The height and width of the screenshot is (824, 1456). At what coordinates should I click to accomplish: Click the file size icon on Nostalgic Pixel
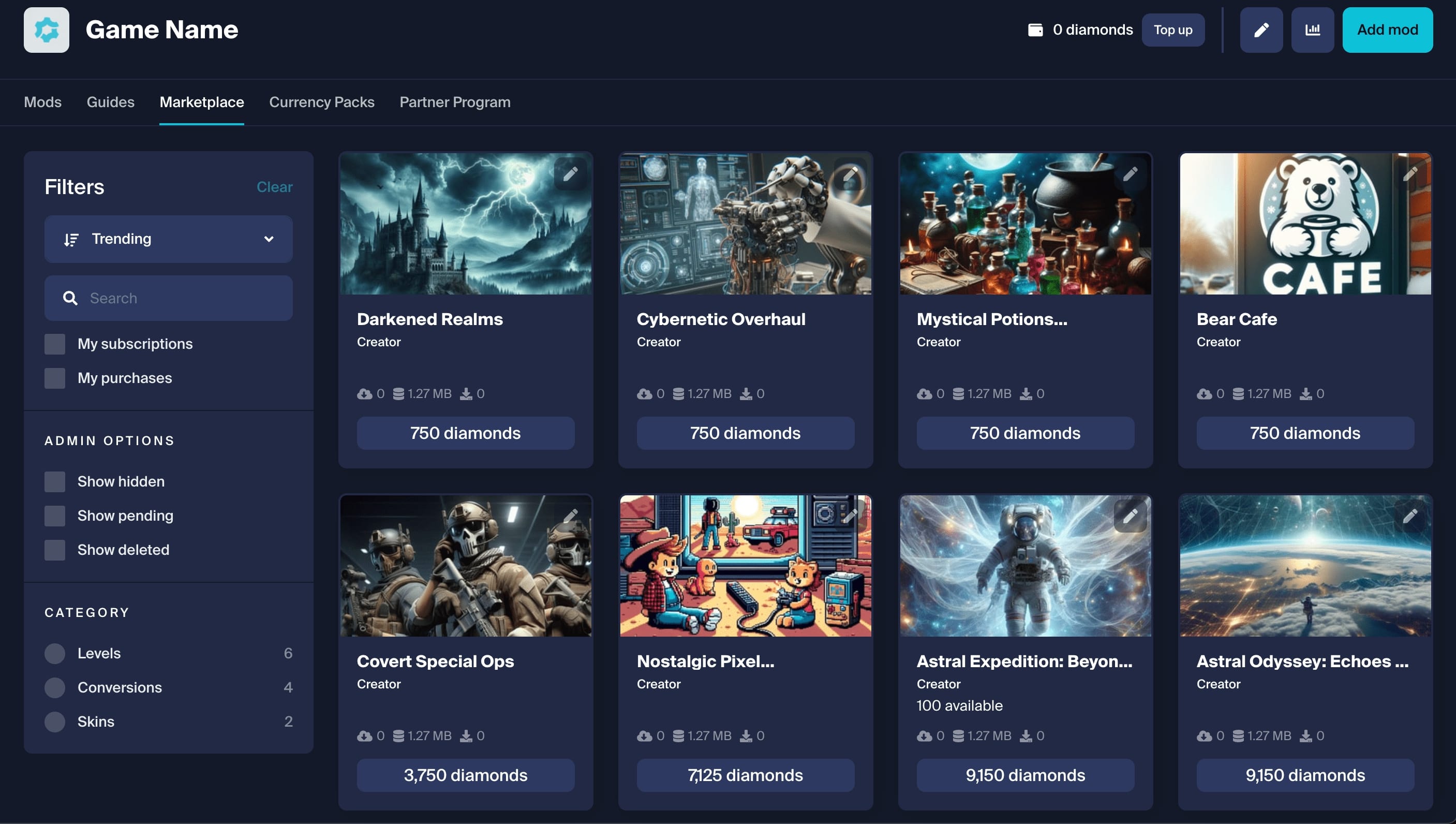point(678,735)
